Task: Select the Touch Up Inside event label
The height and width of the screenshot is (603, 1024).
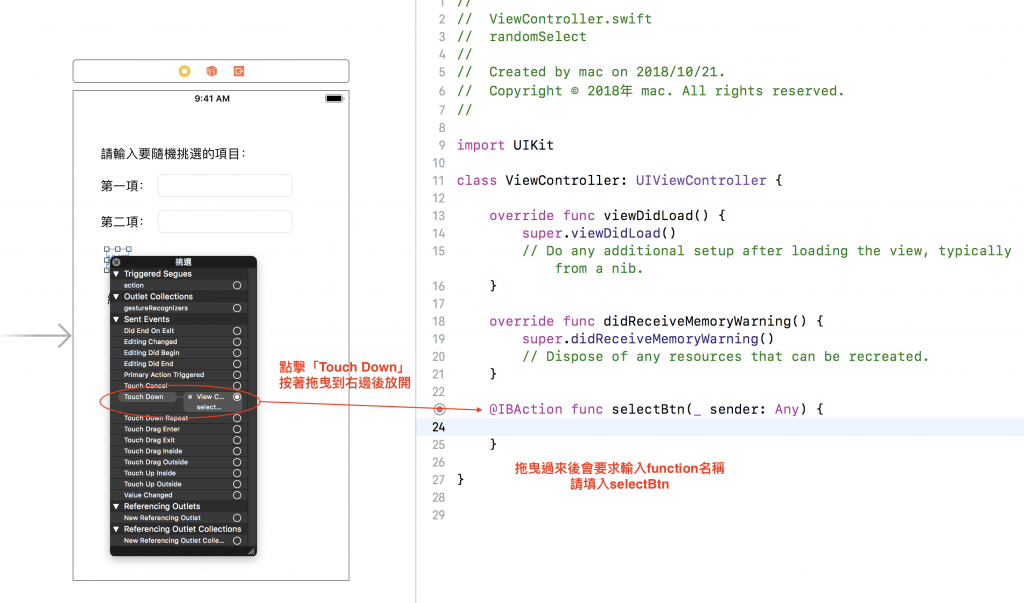Action: [150, 473]
